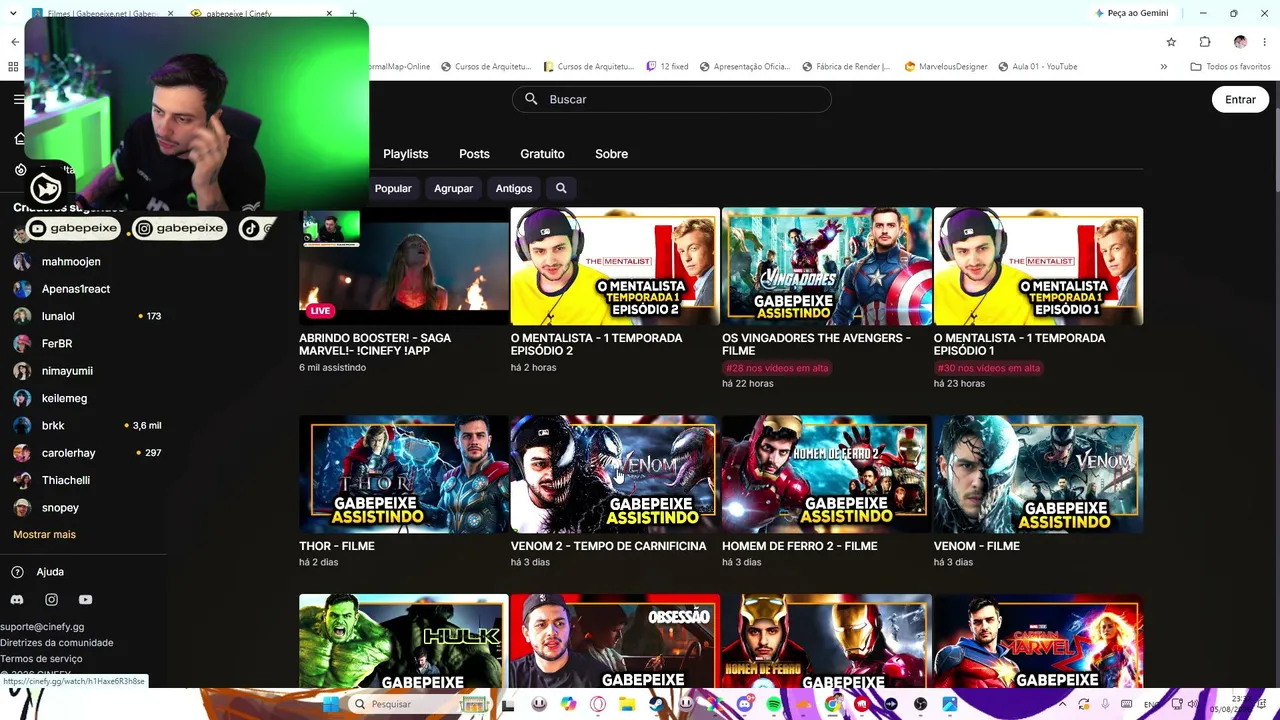This screenshot has height=720, width=1280.
Task: Switch to the Playlists tab
Action: pyautogui.click(x=405, y=154)
